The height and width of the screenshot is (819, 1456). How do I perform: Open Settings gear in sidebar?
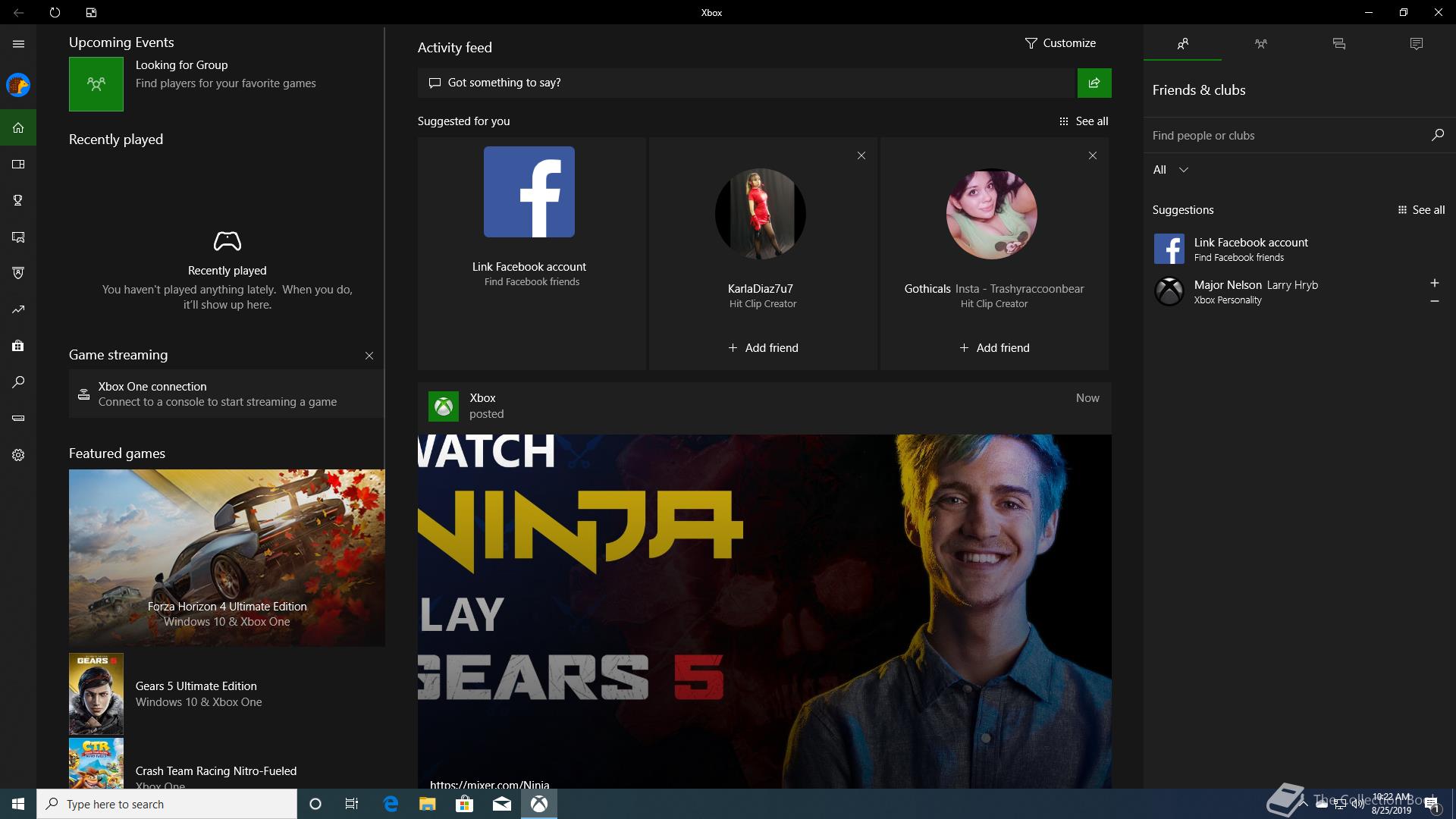[18, 455]
